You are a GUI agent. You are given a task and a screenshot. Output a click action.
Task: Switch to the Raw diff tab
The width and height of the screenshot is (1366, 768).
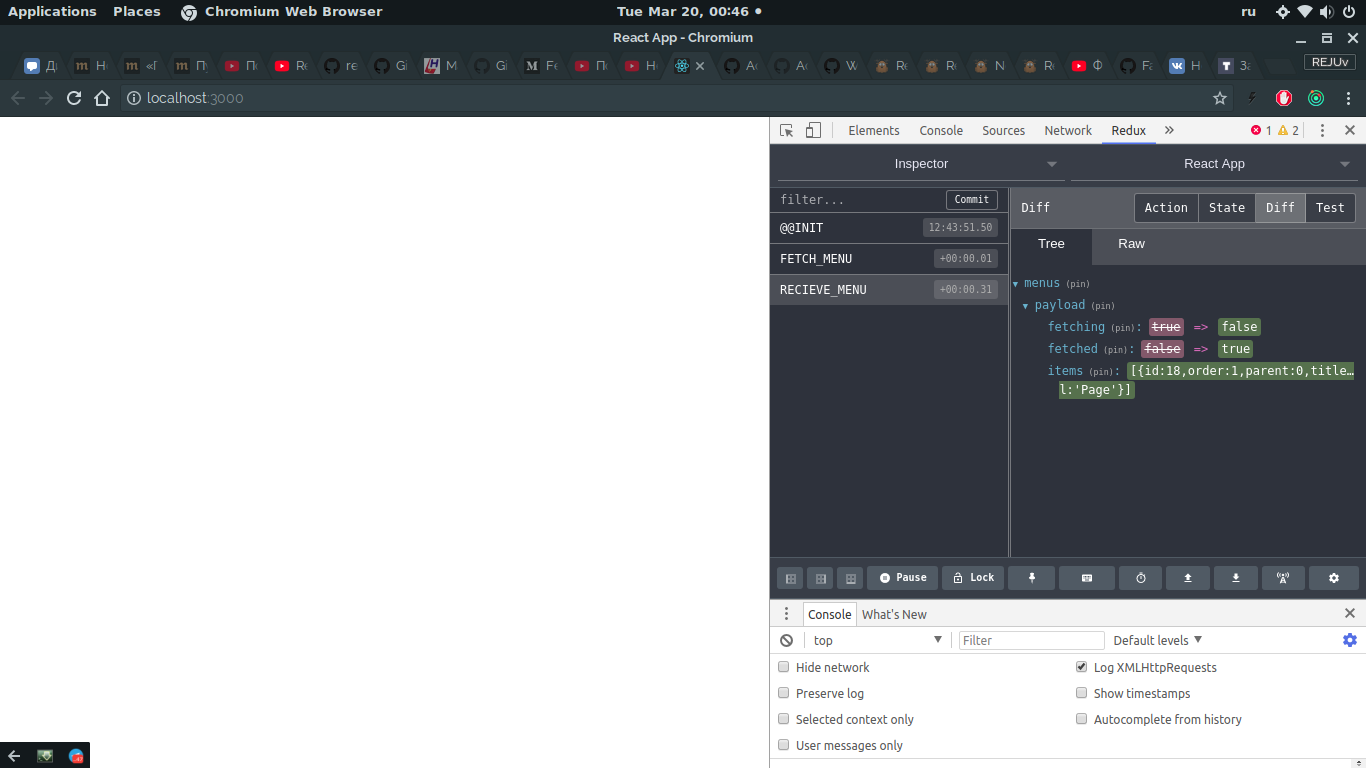[1131, 244]
